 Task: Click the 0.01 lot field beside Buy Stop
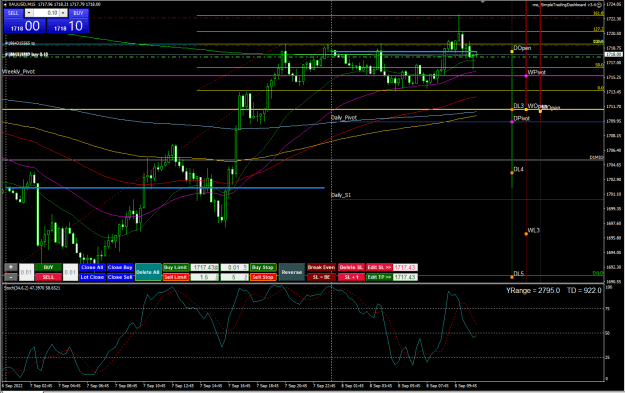pyautogui.click(x=234, y=267)
